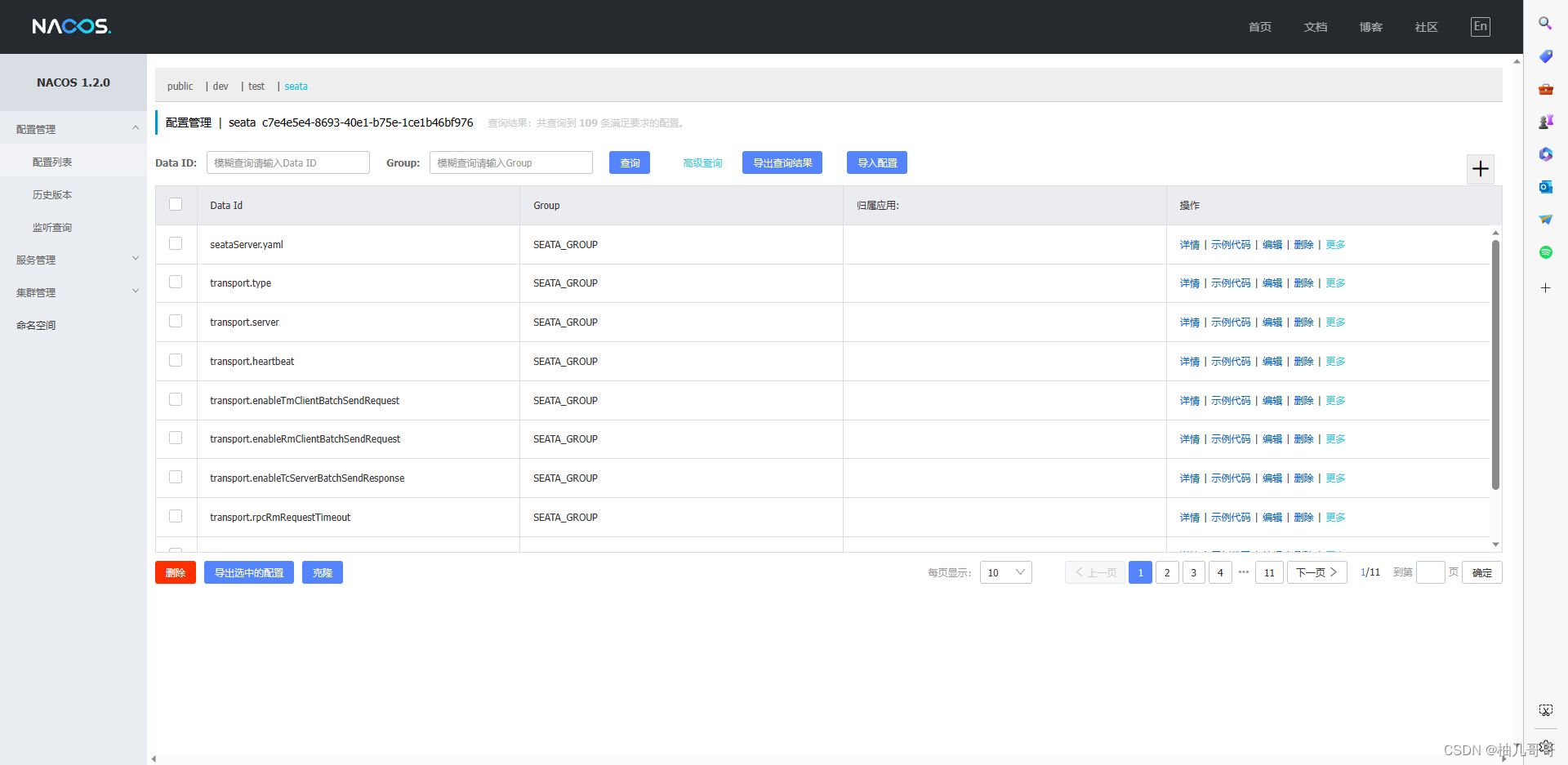Viewport: 1568px width, 765px height.
Task: Click the 导入配置 button
Action: pyautogui.click(x=877, y=162)
